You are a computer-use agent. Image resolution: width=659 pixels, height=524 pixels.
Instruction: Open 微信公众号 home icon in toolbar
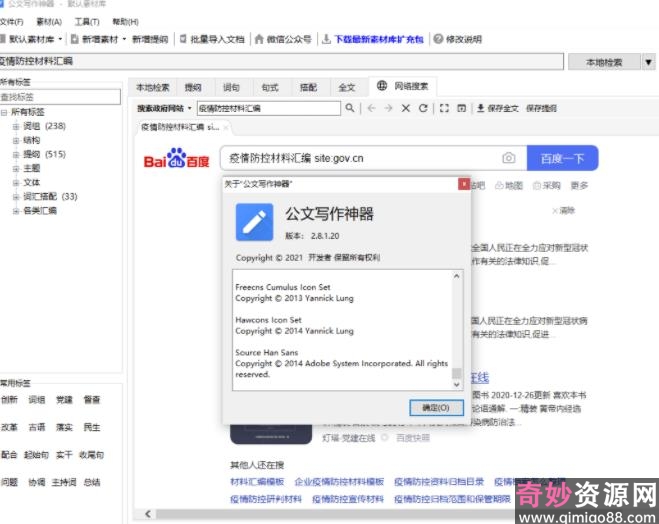pos(259,39)
